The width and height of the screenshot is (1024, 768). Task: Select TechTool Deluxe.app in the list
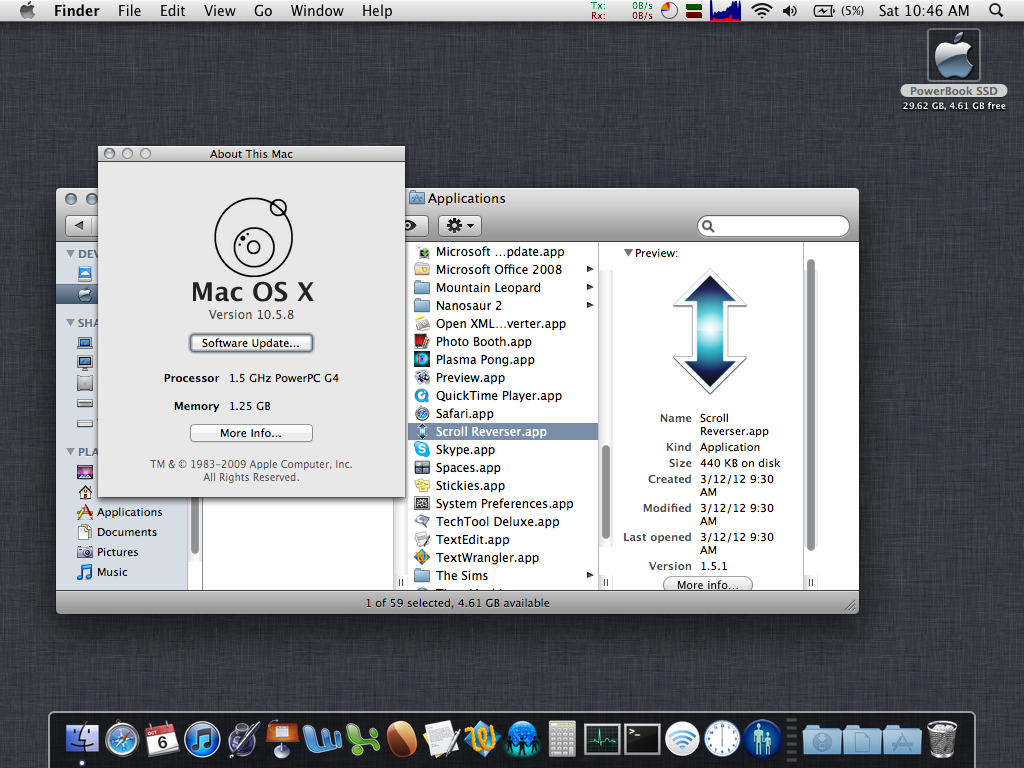[503, 522]
